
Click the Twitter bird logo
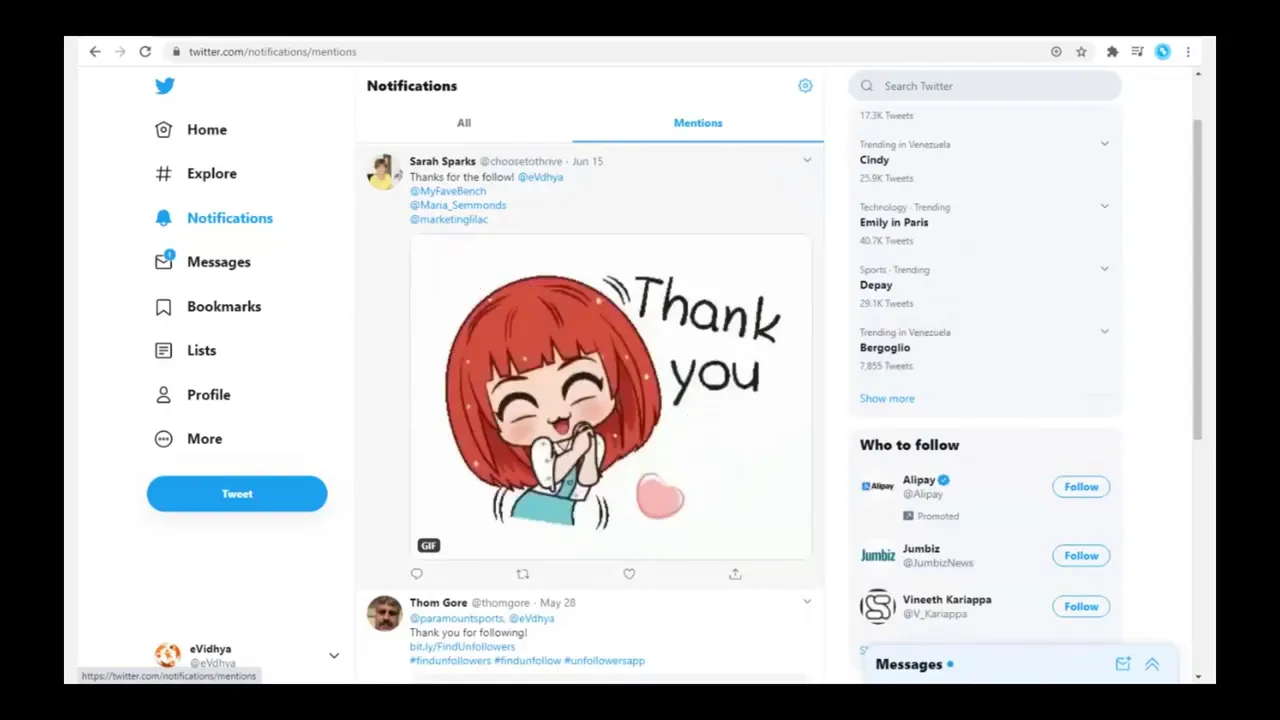coord(165,86)
